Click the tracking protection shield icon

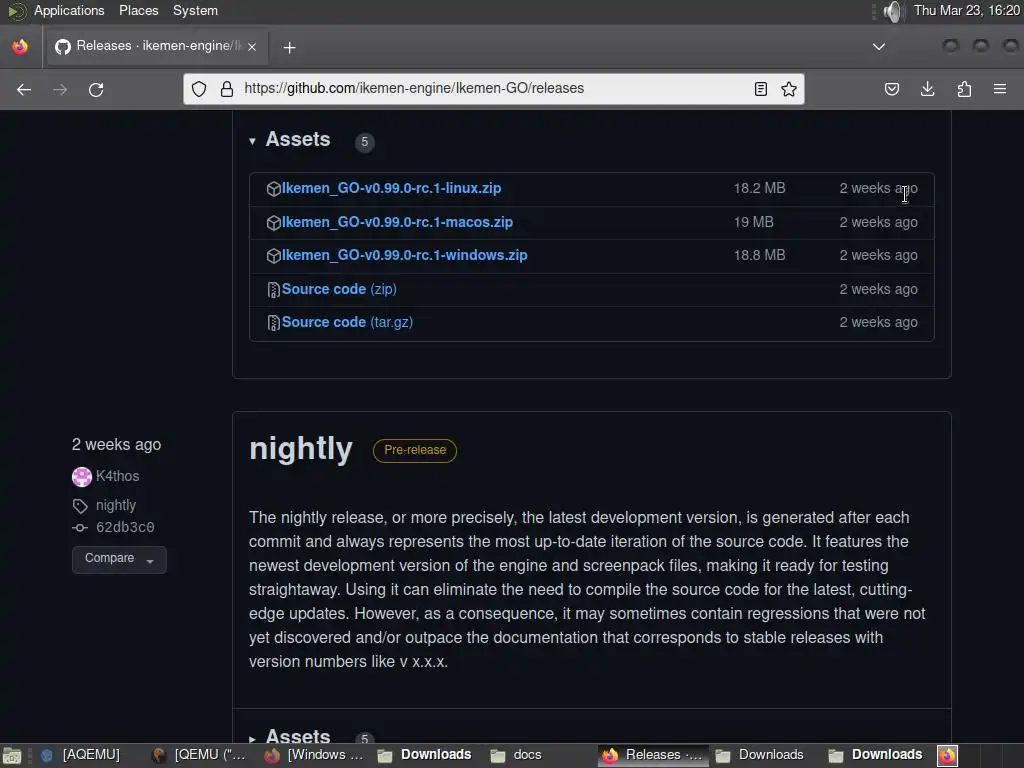[199, 89]
